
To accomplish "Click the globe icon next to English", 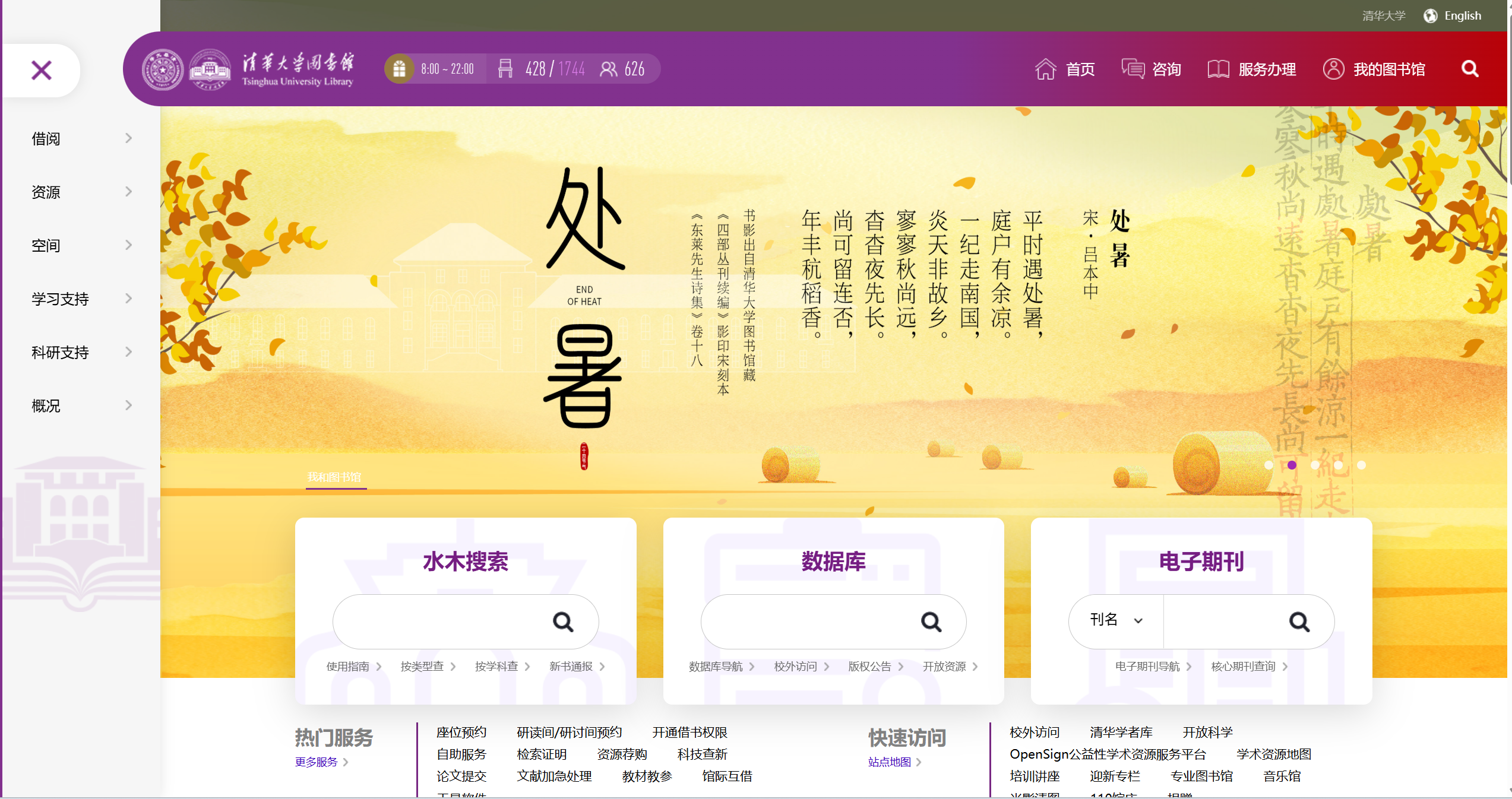I will (x=1430, y=15).
